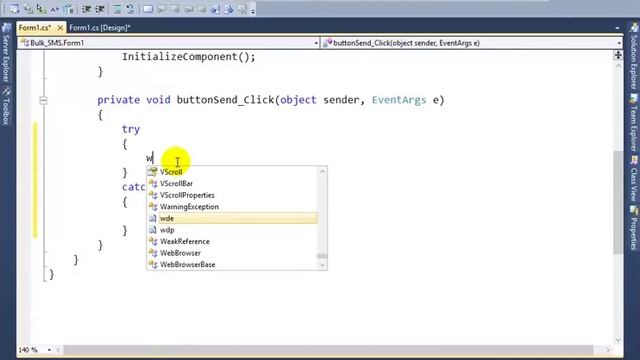Screen dimensions: 640x360
Task: Select the Form1.cs* code tab
Action: point(35,28)
